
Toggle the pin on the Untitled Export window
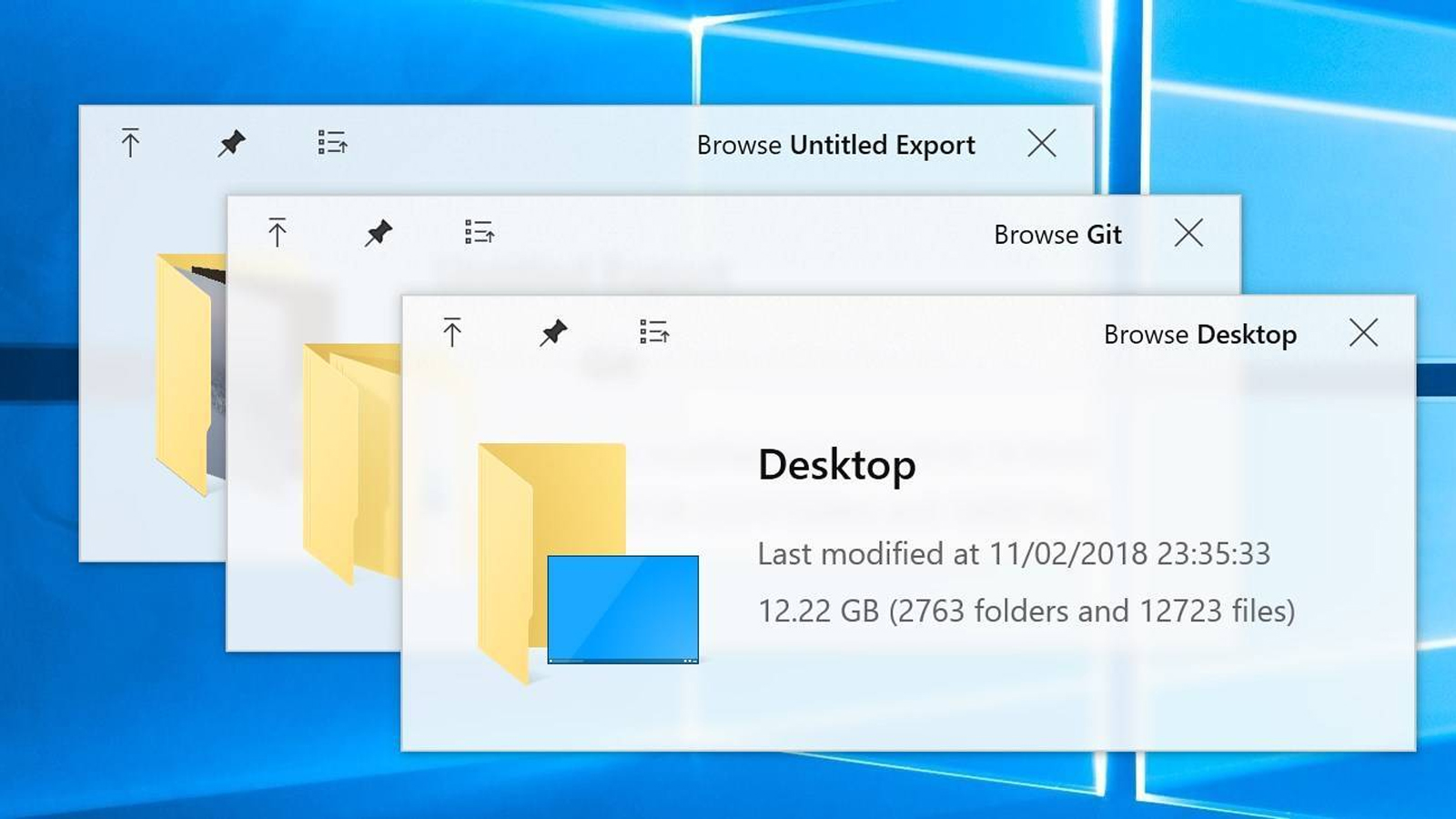231,143
